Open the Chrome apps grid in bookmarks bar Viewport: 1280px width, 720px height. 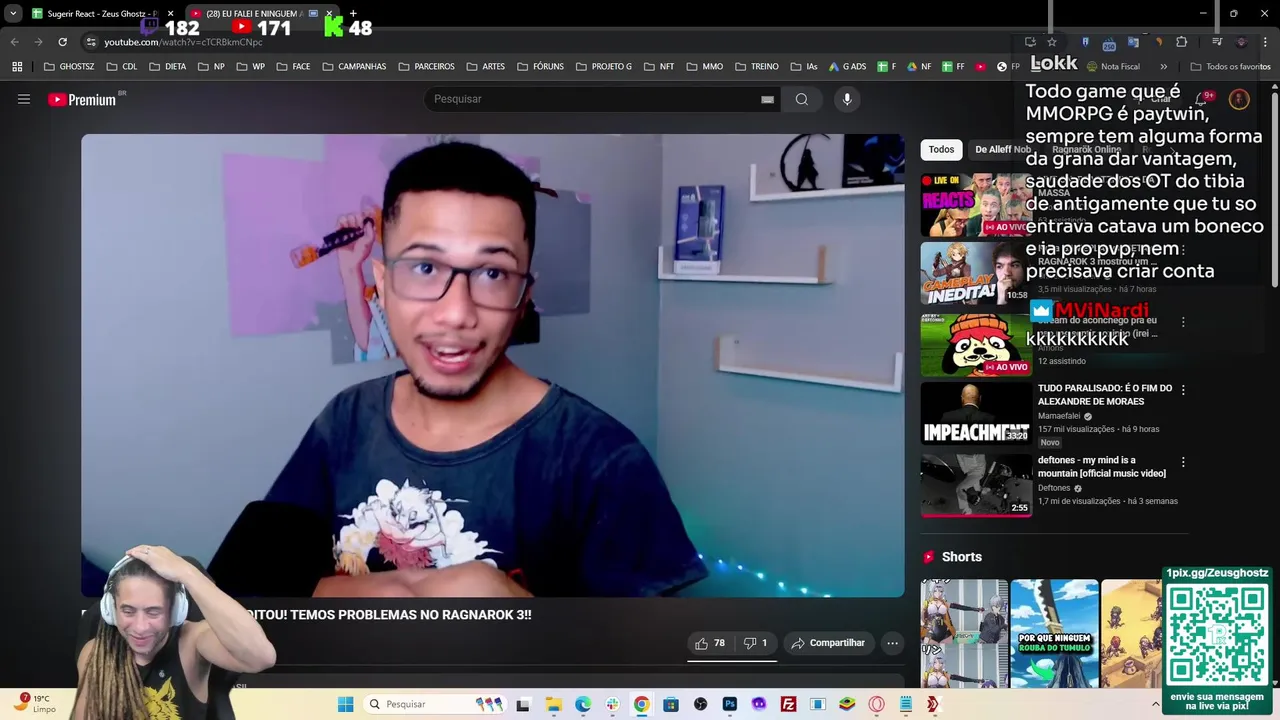click(x=17, y=67)
